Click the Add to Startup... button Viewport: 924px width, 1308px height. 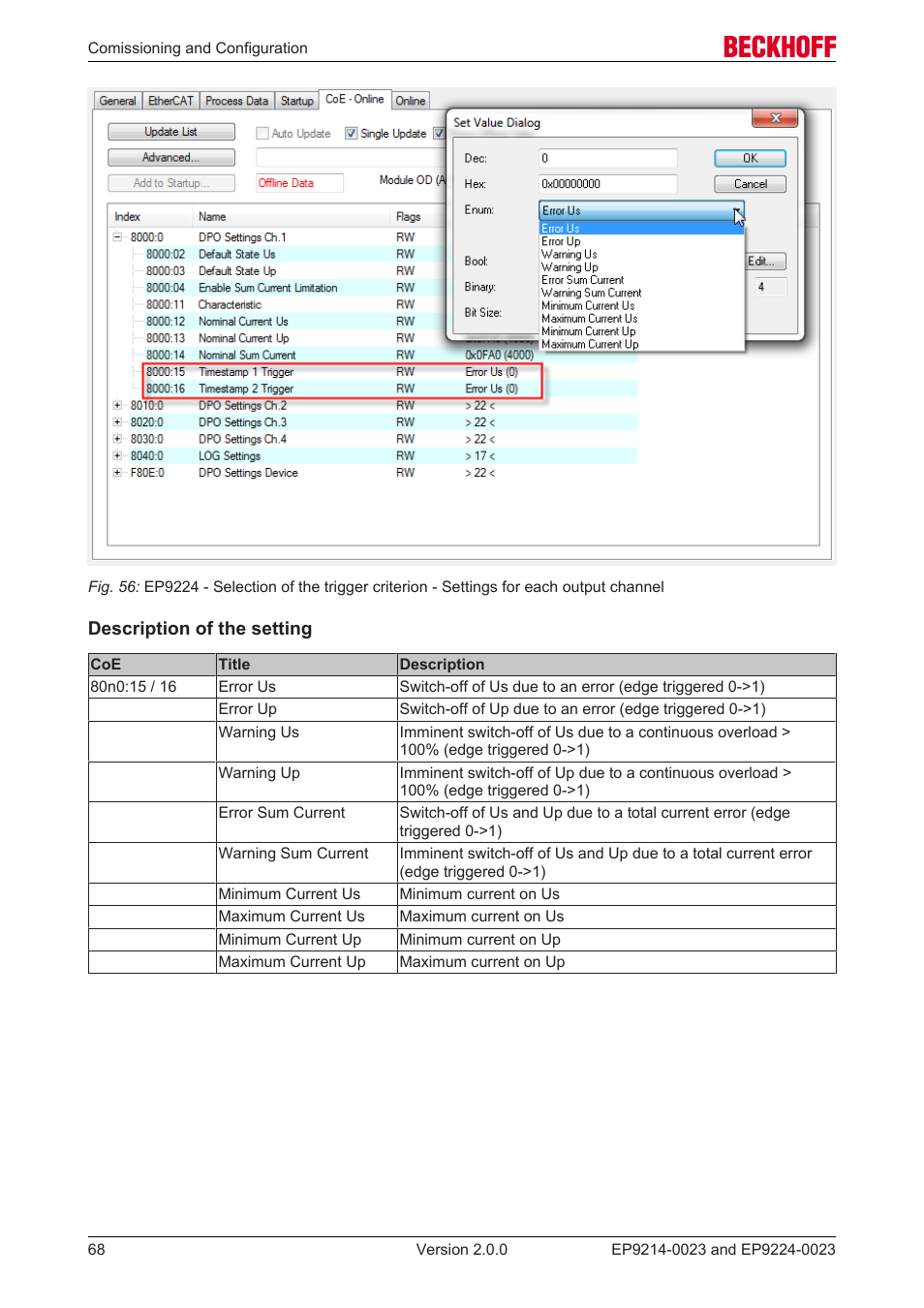(170, 183)
